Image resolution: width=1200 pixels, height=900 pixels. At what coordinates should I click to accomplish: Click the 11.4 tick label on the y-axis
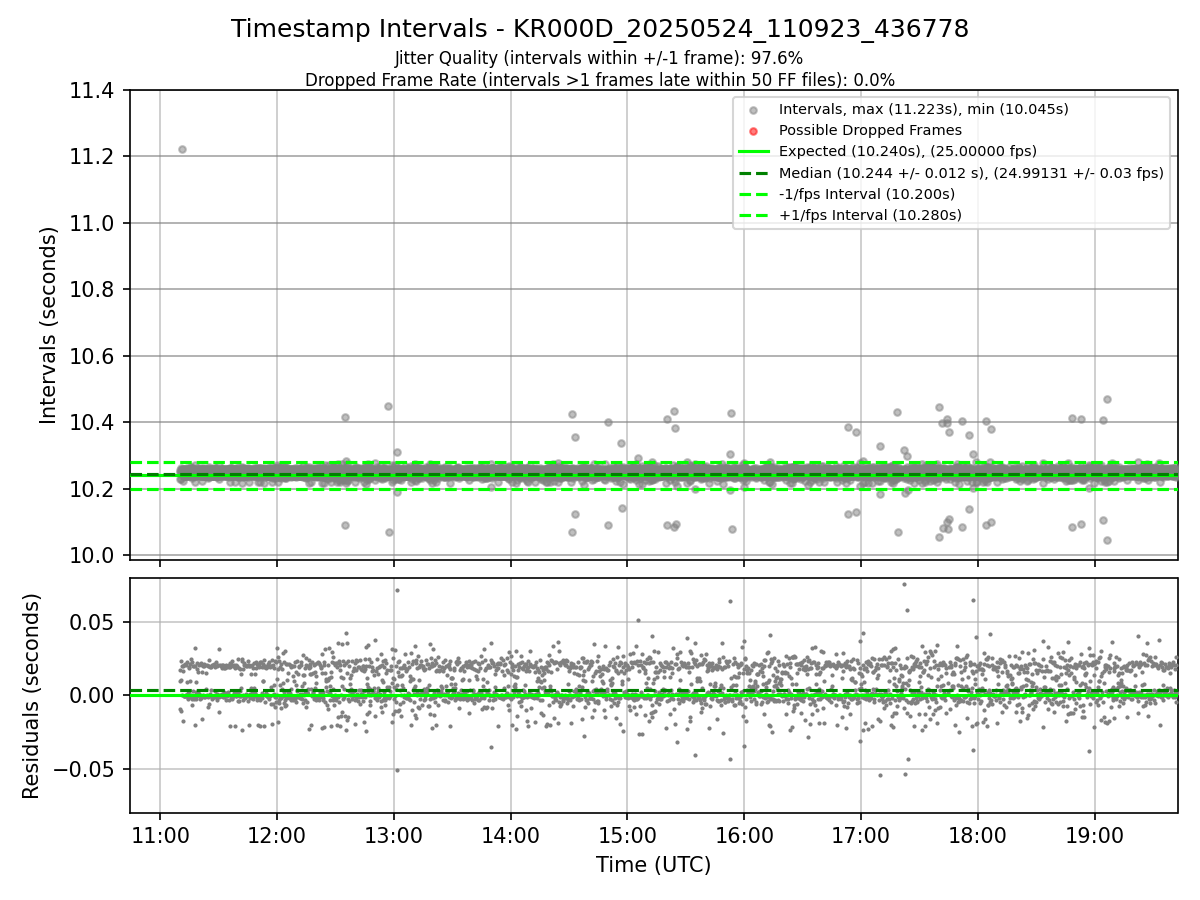[x=94, y=91]
